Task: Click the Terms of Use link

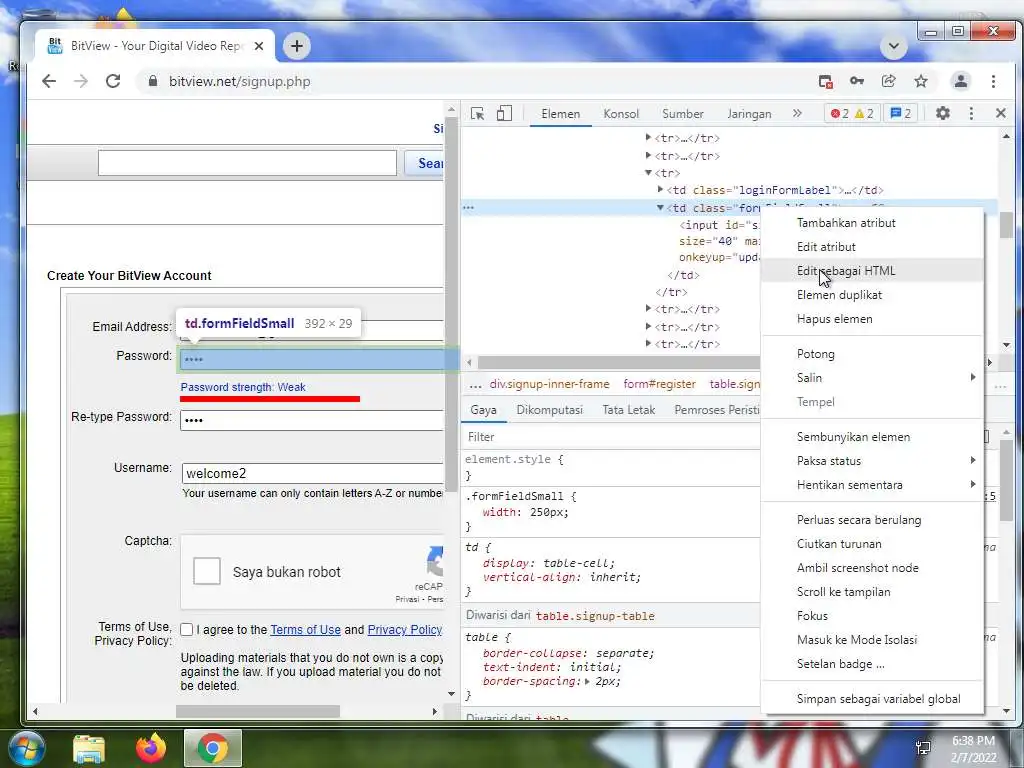Action: click(306, 630)
